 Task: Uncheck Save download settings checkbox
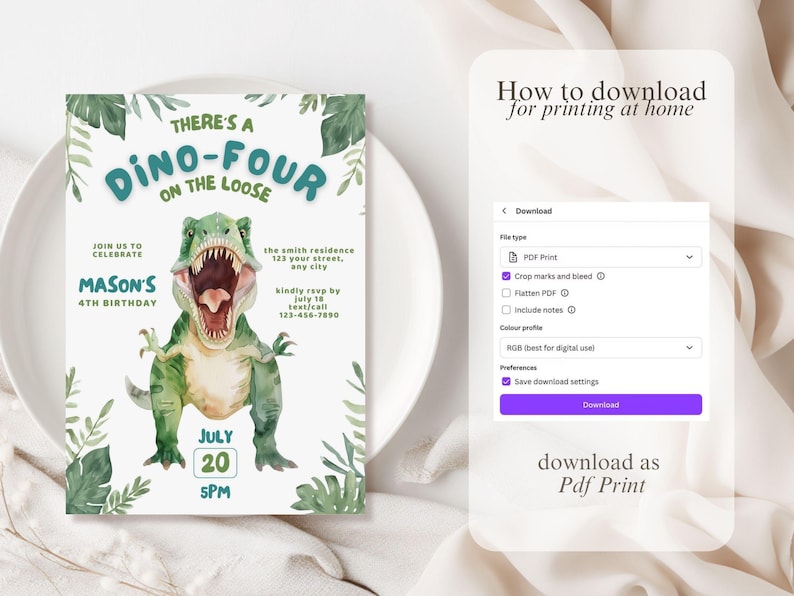pyautogui.click(x=506, y=381)
